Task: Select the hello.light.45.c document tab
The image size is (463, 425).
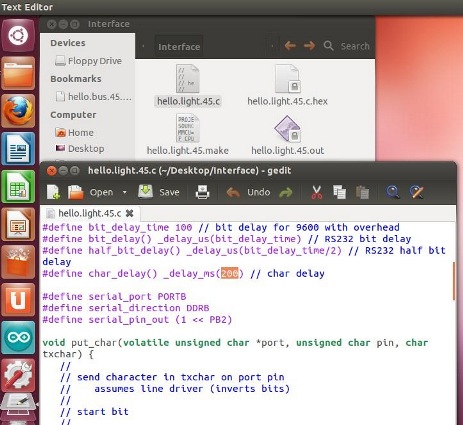Action: click(x=89, y=213)
